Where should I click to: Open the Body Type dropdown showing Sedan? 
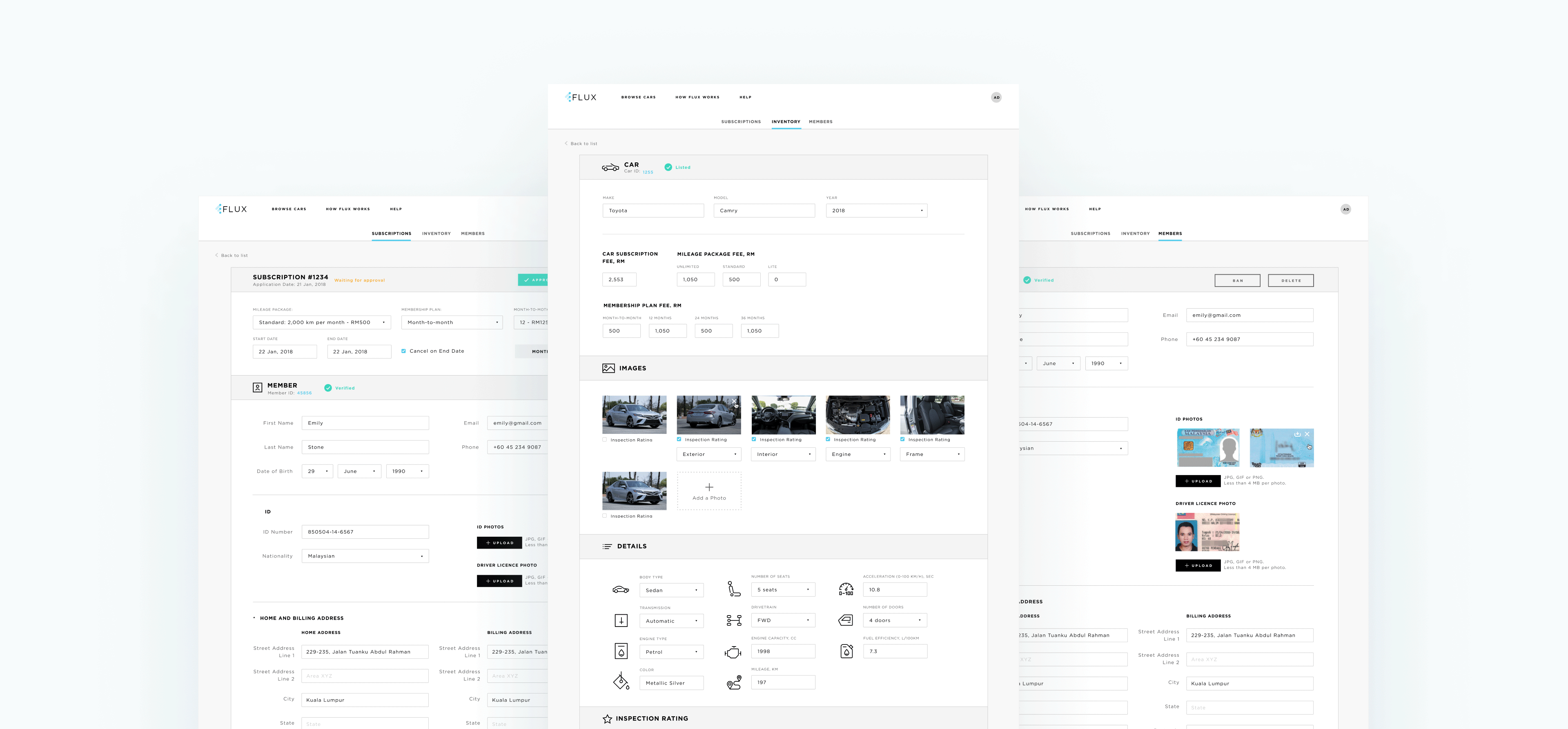click(x=671, y=590)
